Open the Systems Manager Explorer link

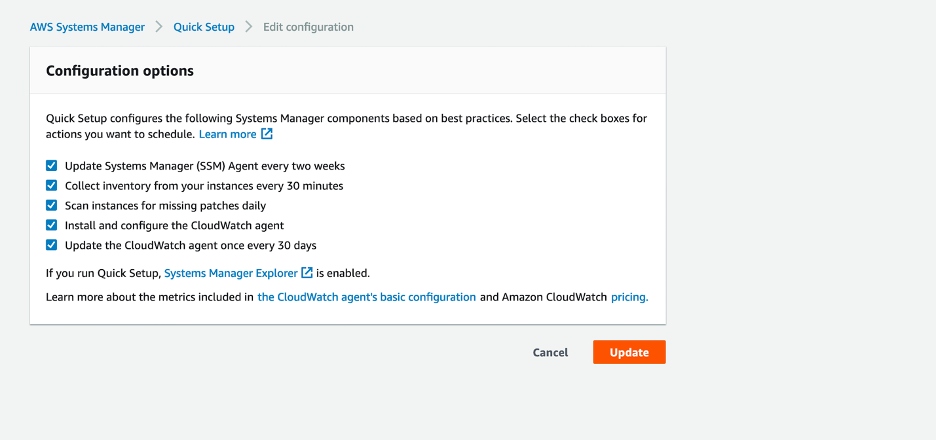pos(231,272)
